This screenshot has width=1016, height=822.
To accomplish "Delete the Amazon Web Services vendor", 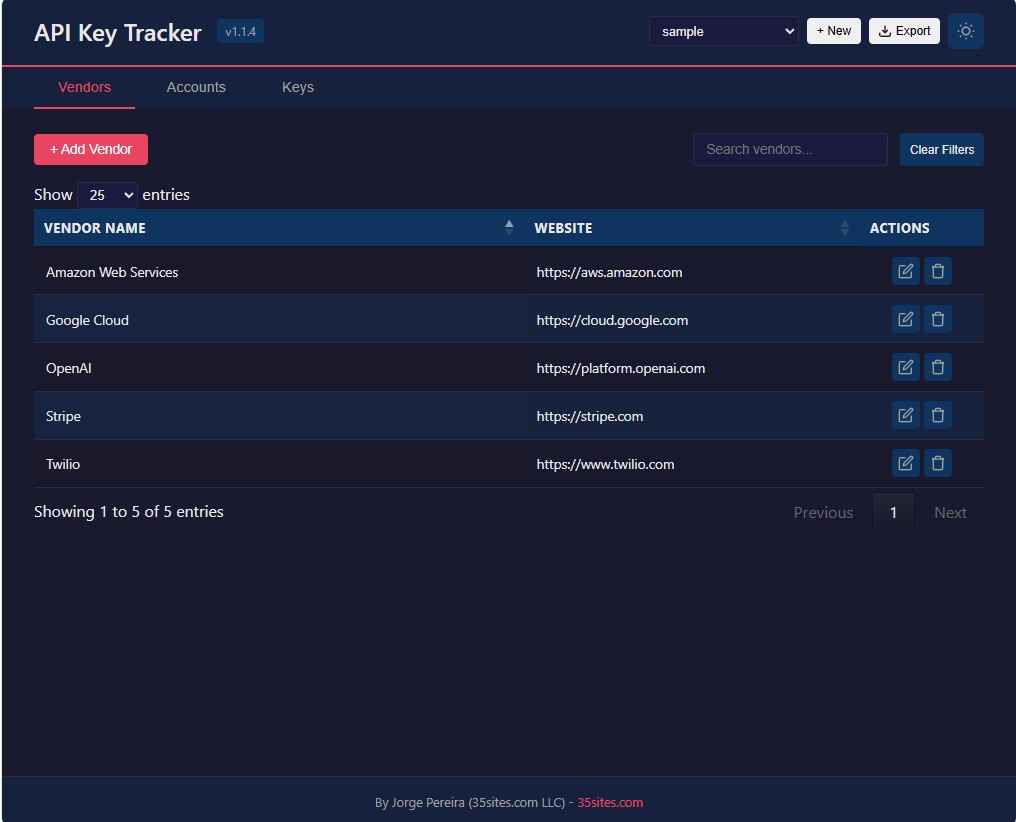I will 937,271.
